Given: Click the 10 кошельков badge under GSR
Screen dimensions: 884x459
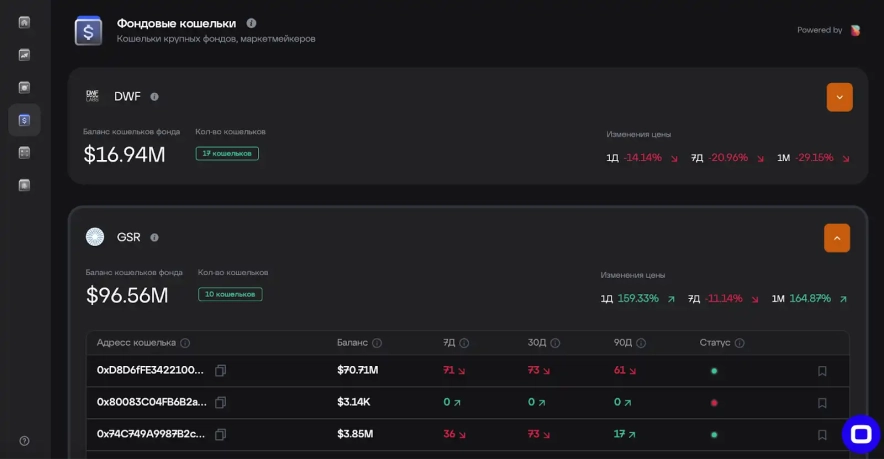Looking at the screenshot, I should pyautogui.click(x=230, y=294).
